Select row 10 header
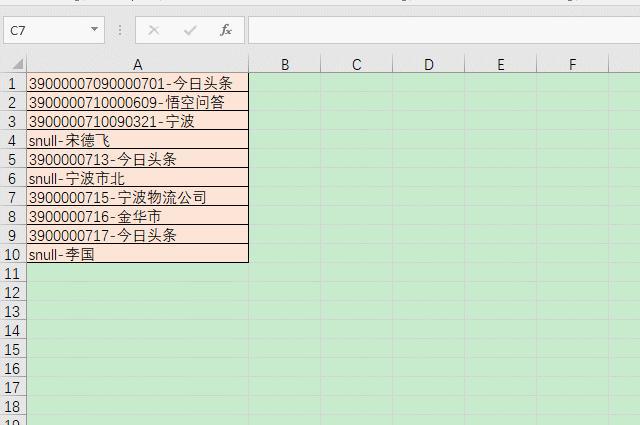This screenshot has height=425, width=640. point(13,254)
